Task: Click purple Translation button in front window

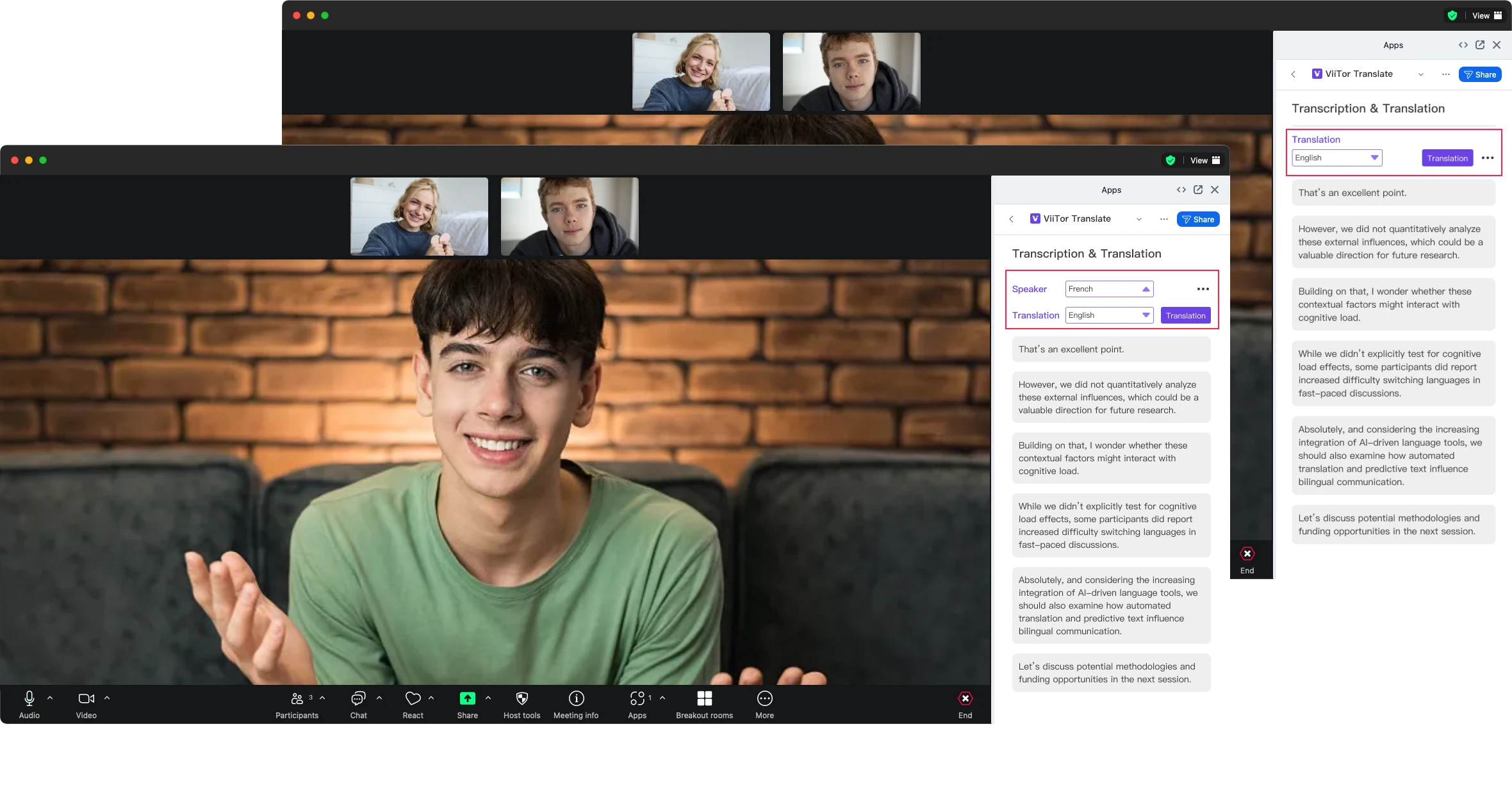Action: pos(1185,315)
